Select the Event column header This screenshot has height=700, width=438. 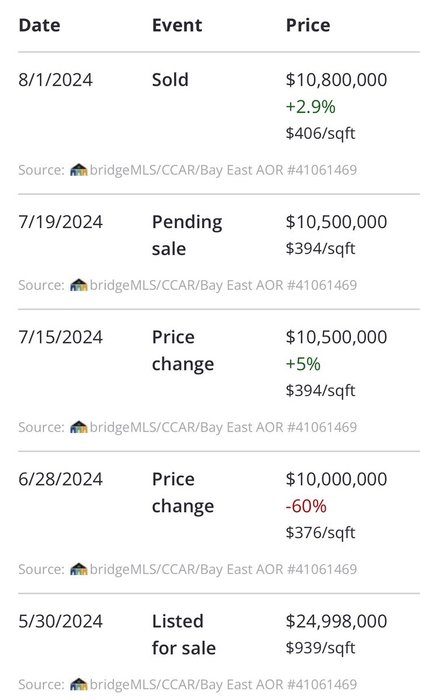tap(177, 25)
